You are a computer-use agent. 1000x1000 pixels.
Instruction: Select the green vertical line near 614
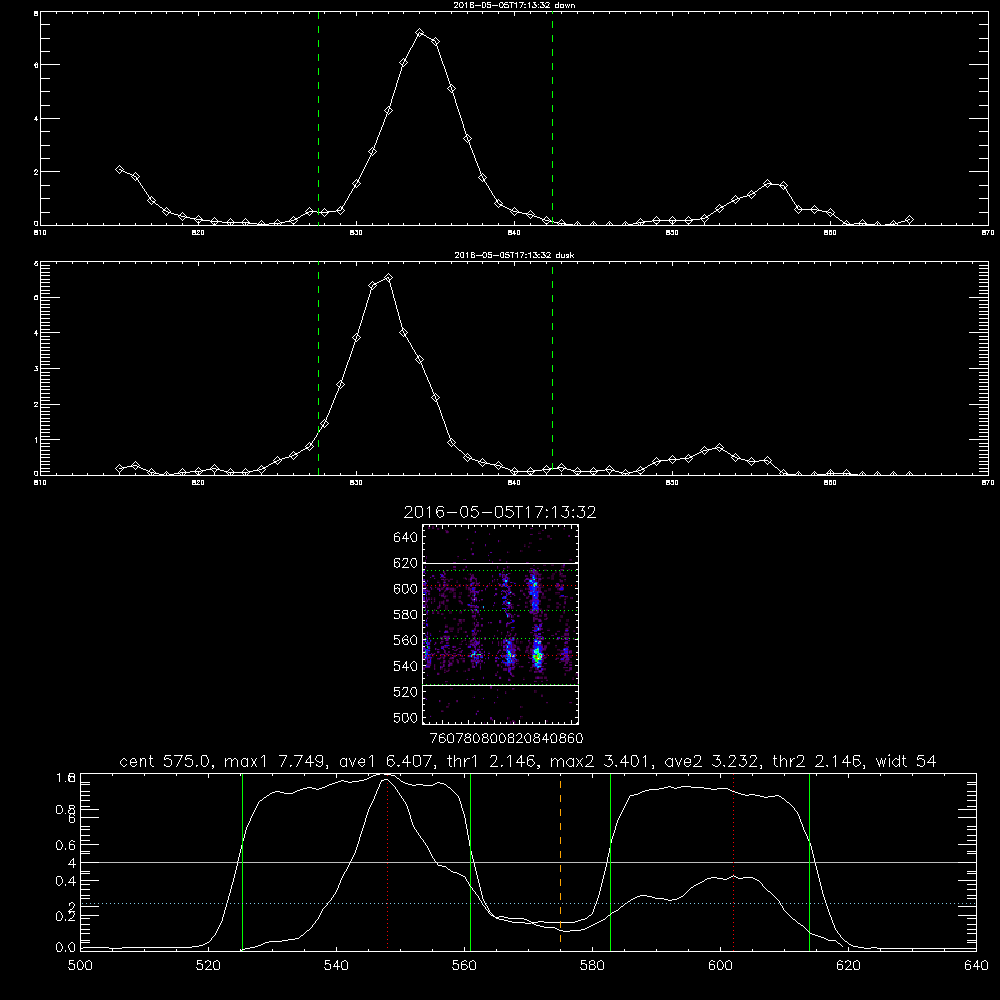point(809,861)
